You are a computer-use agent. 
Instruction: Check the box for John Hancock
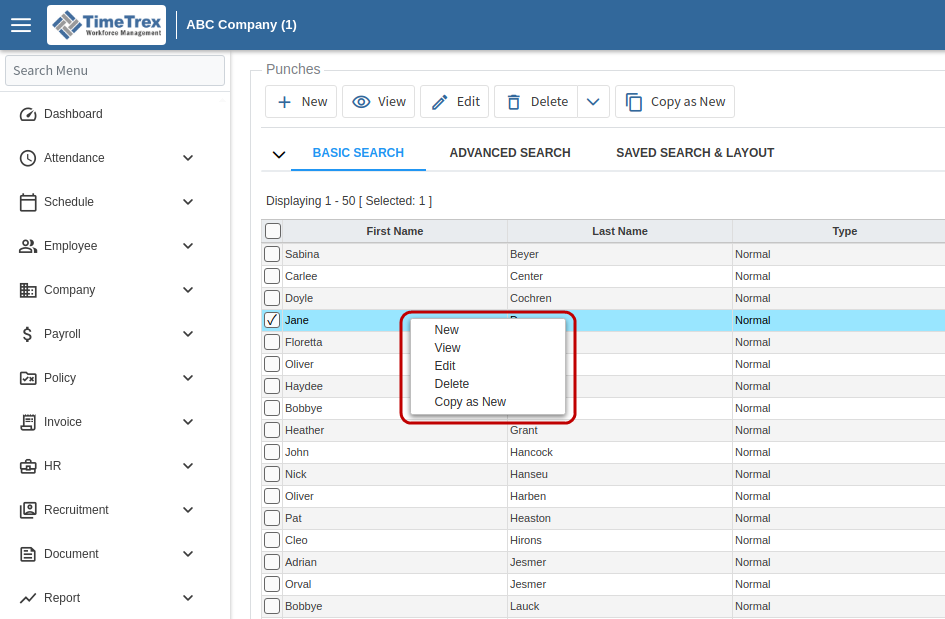pyautogui.click(x=272, y=452)
